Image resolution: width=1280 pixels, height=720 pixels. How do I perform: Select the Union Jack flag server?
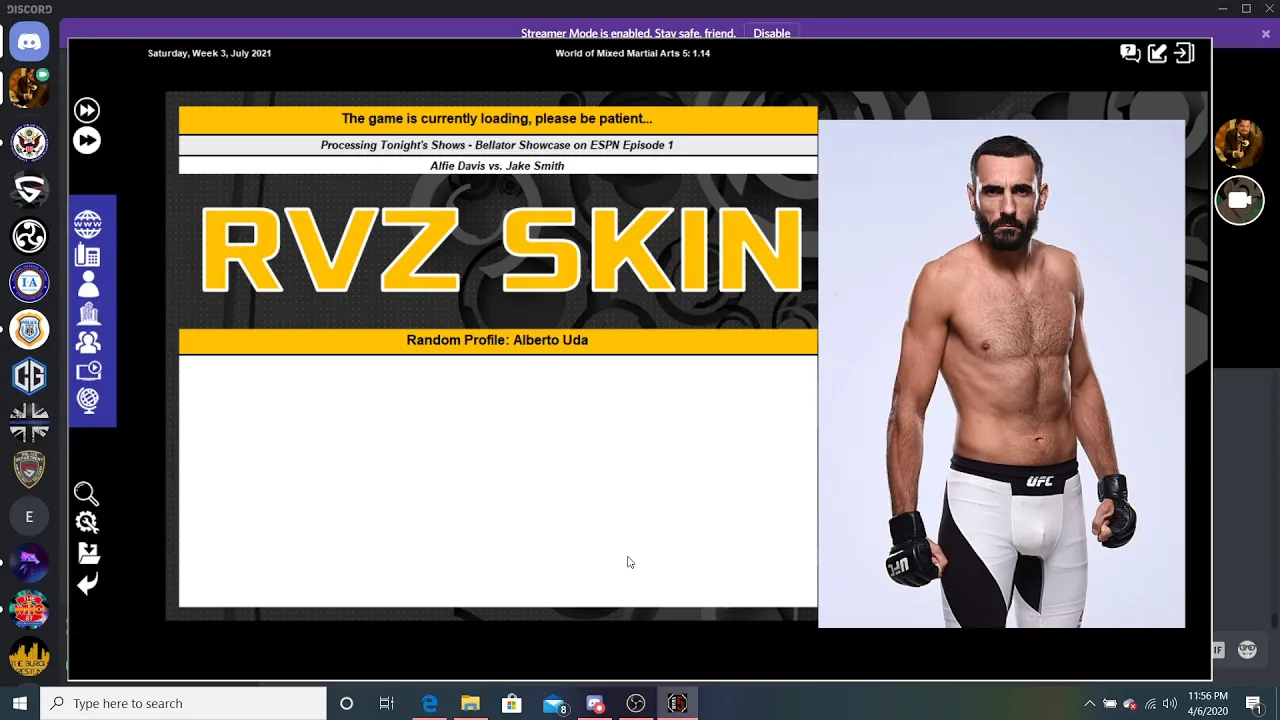pos(29,423)
